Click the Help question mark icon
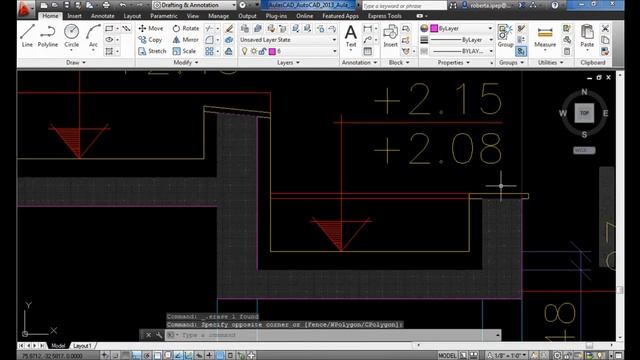The width and height of the screenshot is (640, 360). tap(555, 5)
